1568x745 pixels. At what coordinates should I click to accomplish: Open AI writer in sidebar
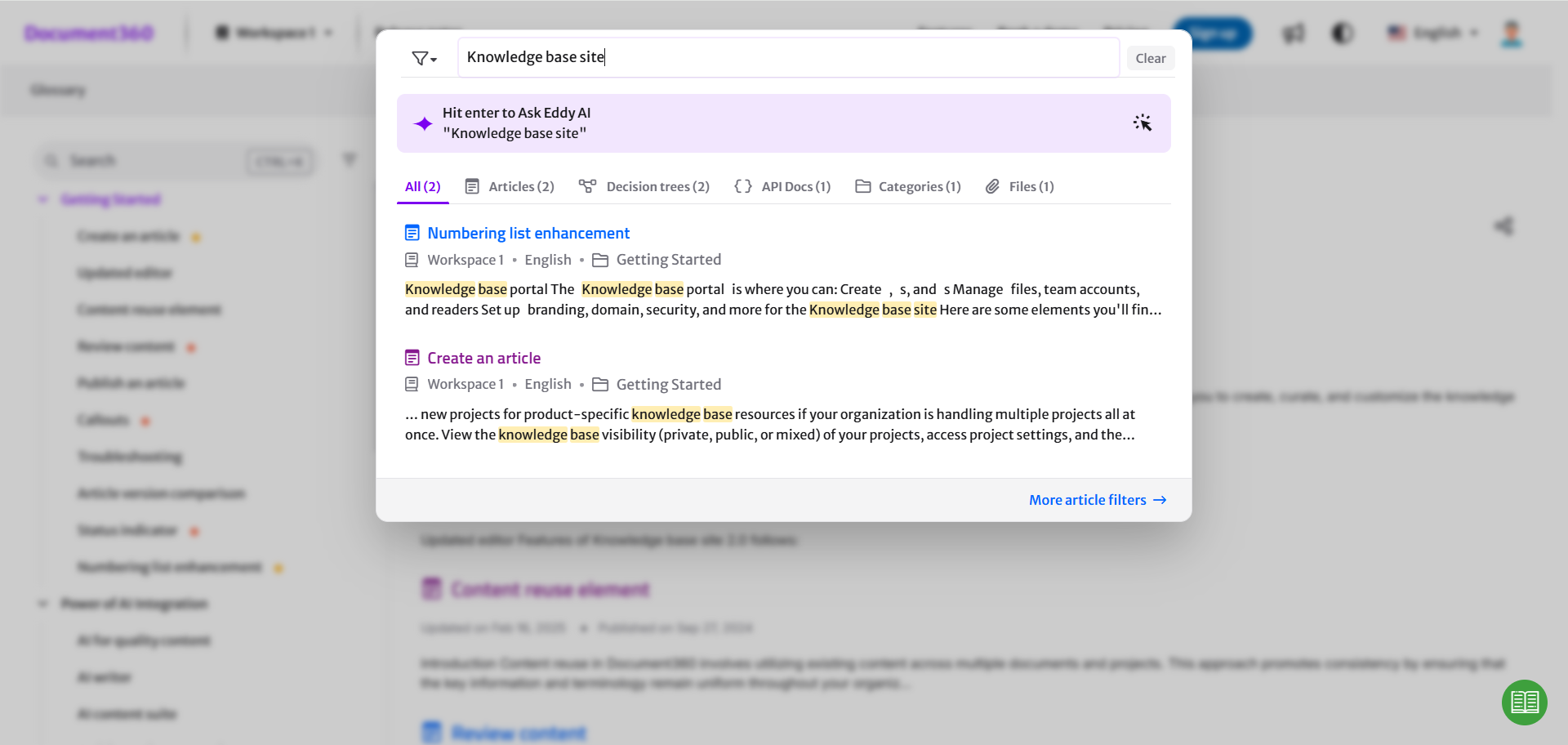(104, 677)
